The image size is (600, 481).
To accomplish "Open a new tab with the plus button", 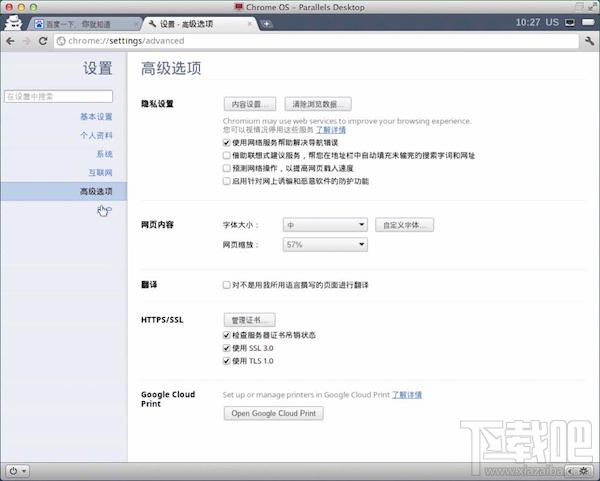I will pyautogui.click(x=266, y=24).
